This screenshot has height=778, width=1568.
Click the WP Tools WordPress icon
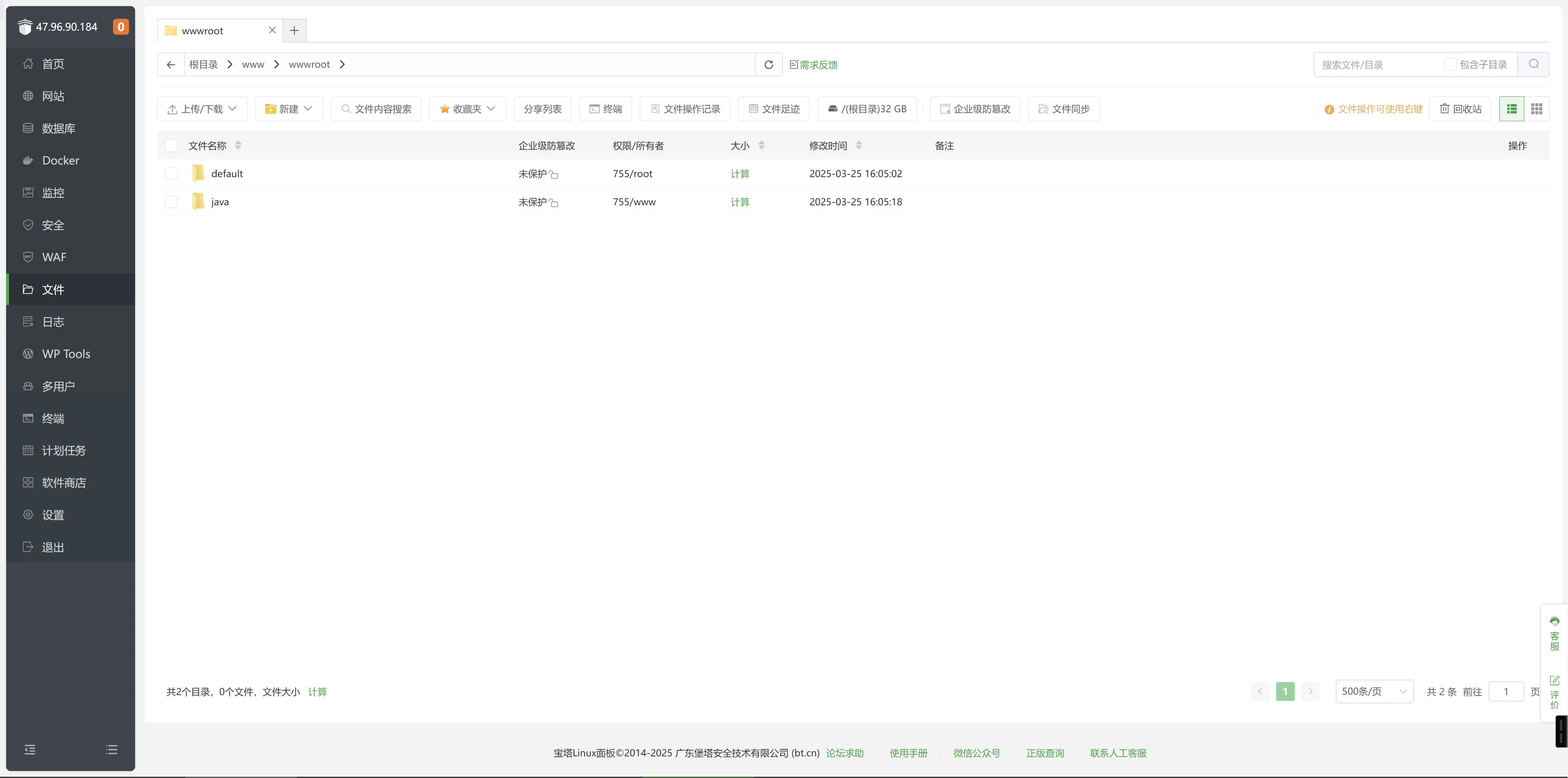(x=28, y=353)
